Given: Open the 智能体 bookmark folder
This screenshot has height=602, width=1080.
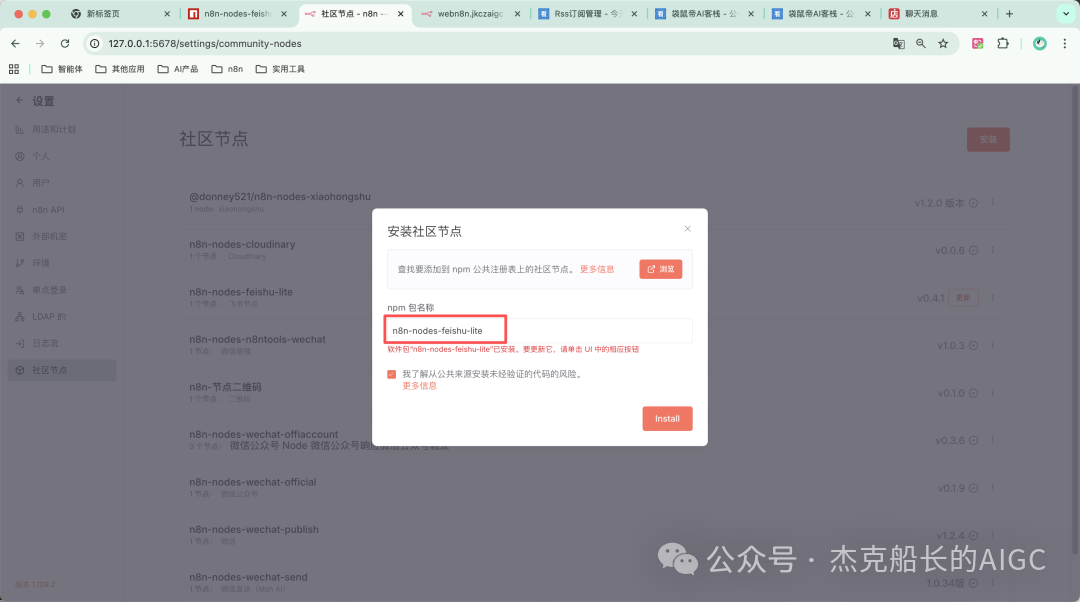Looking at the screenshot, I should pyautogui.click(x=61, y=69).
